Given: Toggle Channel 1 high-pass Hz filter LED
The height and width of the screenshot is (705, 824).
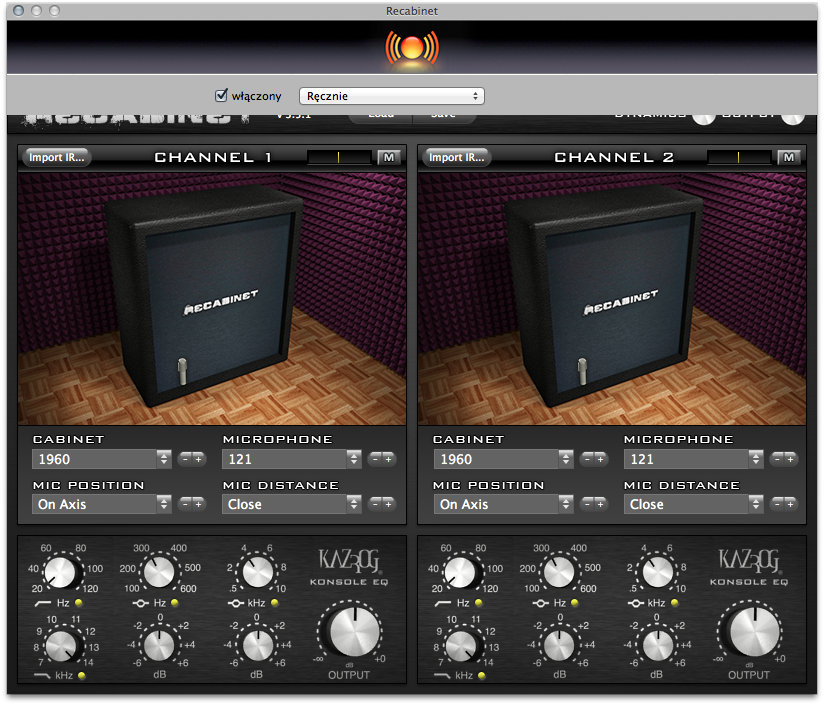Looking at the screenshot, I should (79, 603).
